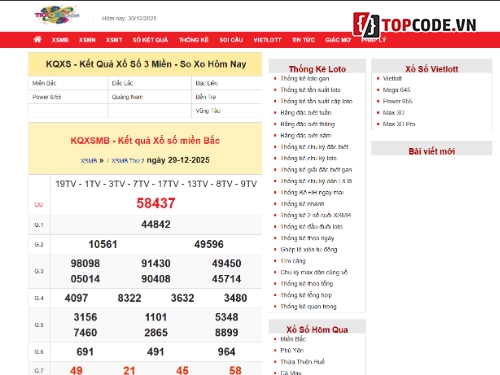This screenshot has width=500, height=375.
Task: Open Chu kỳ max dàn cùng về
Action: [x=314, y=272]
